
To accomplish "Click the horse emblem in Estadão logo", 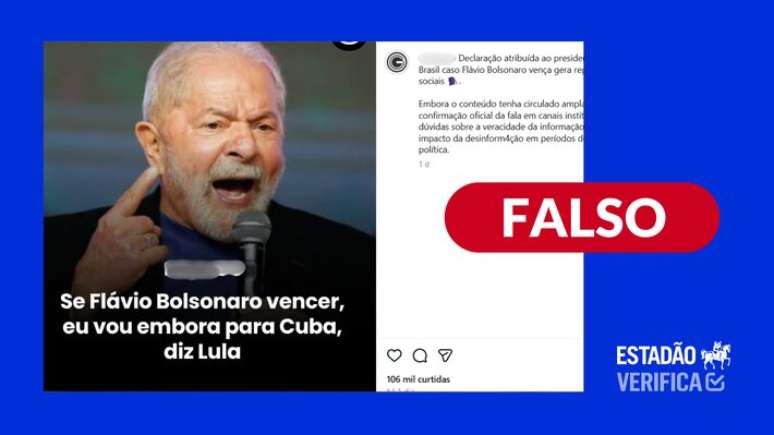I will 716,355.
